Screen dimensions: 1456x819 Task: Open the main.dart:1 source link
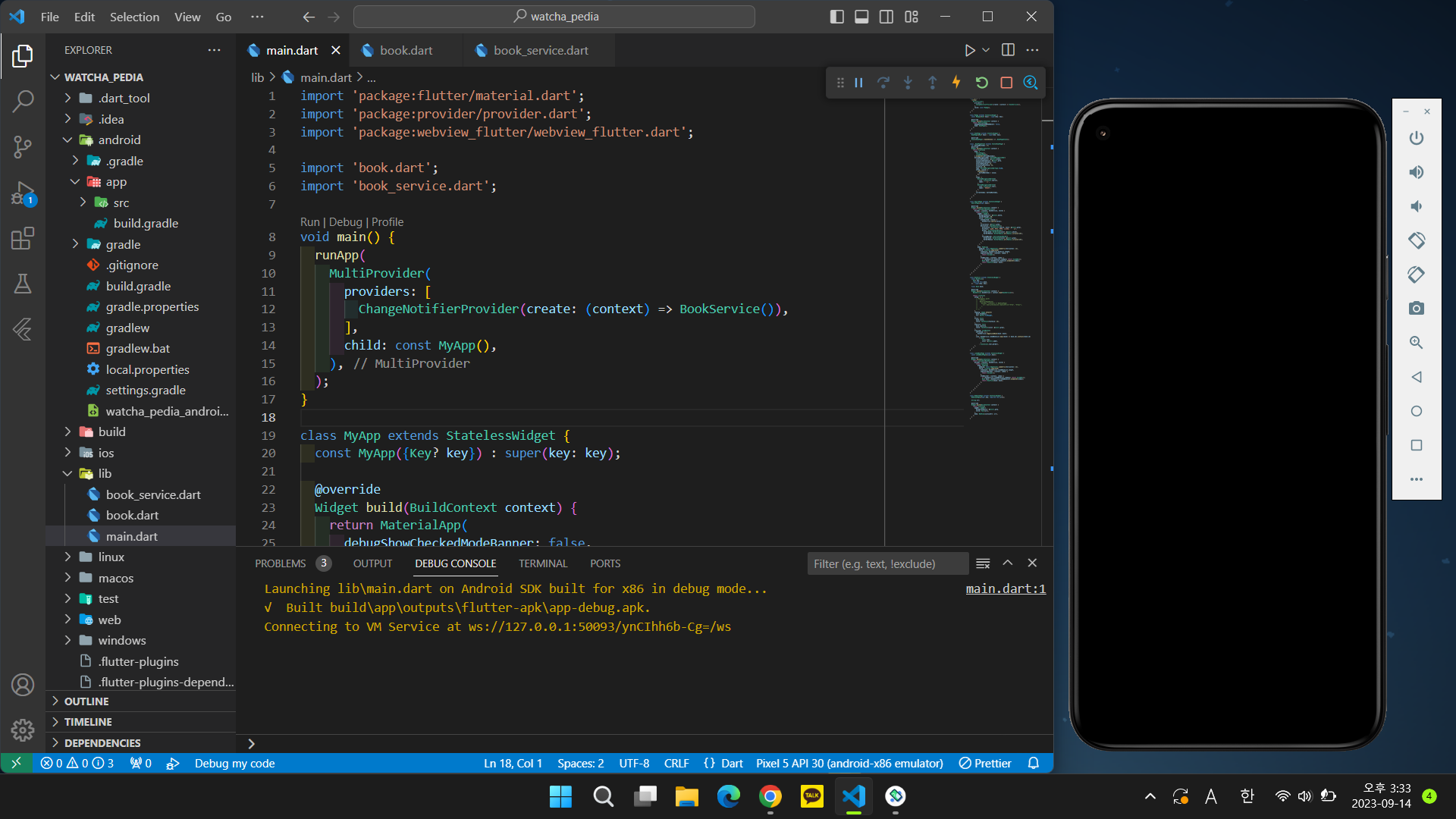(x=1006, y=588)
